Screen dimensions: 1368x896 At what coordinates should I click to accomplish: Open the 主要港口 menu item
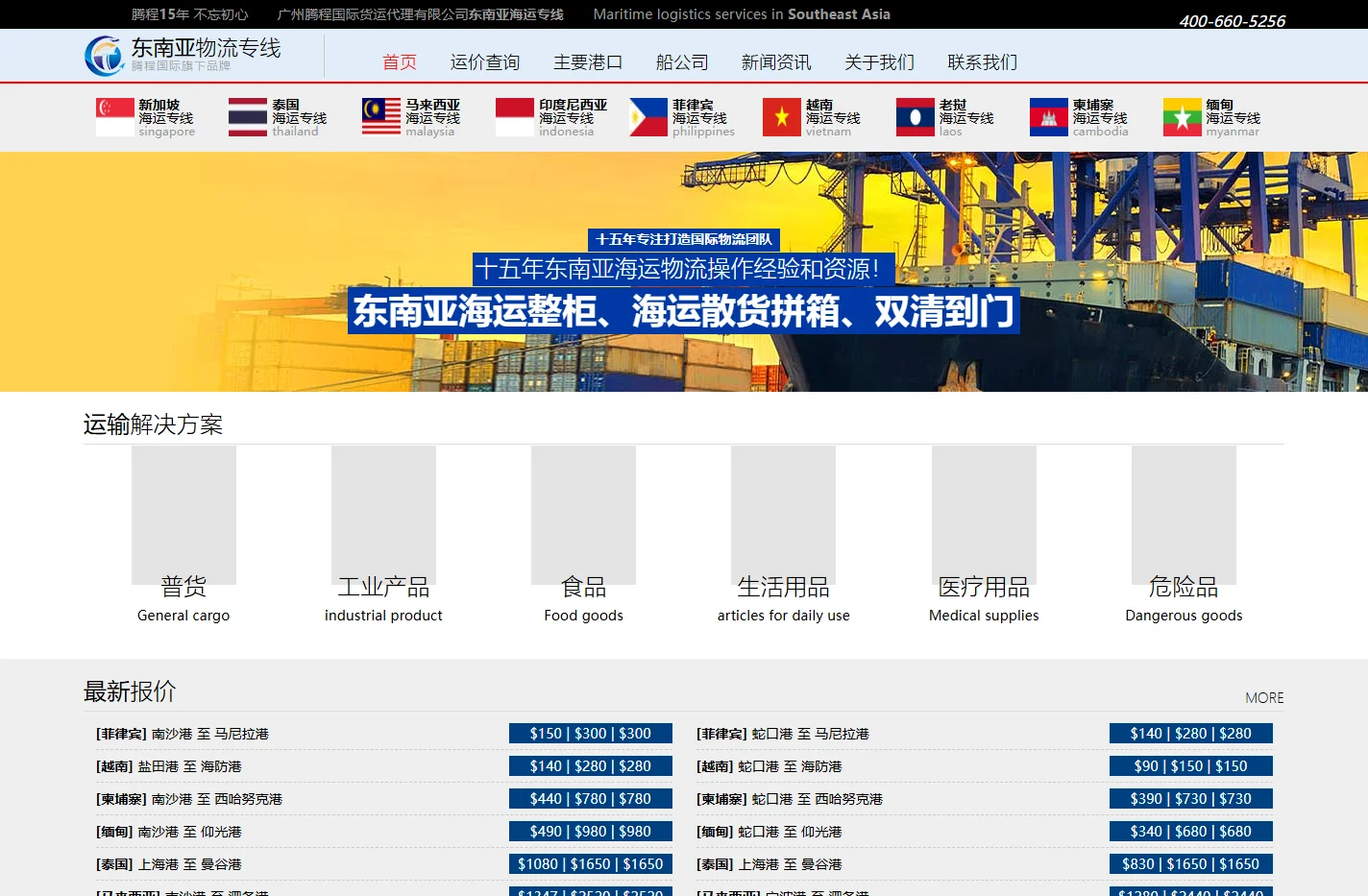point(588,62)
